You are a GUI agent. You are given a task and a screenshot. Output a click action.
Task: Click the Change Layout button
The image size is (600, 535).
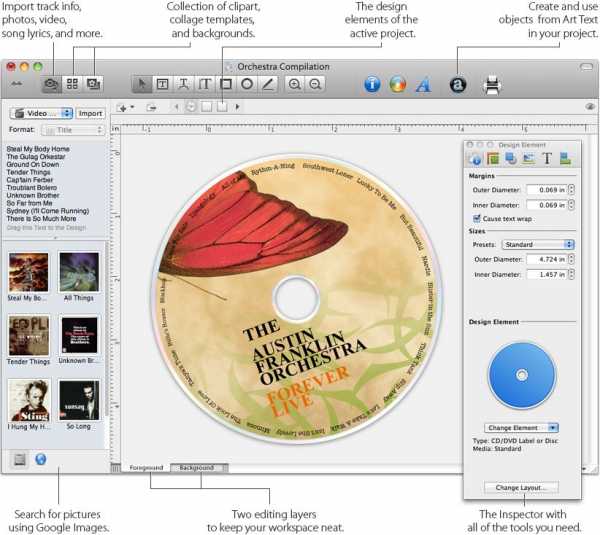point(521,488)
